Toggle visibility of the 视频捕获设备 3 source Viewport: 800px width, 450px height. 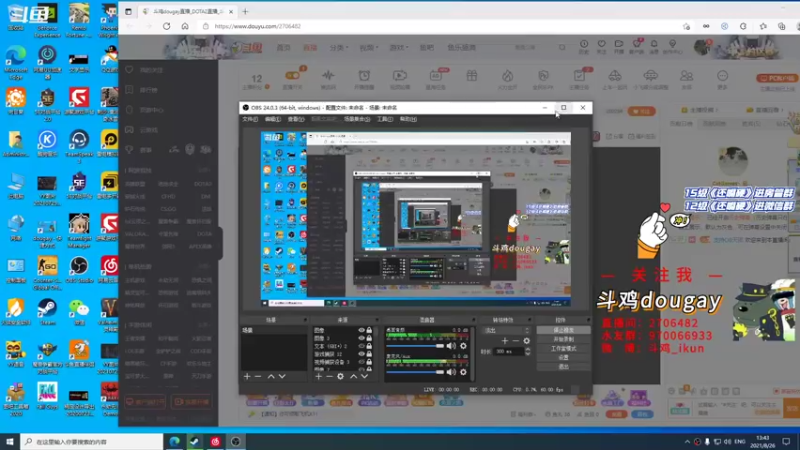point(361,362)
